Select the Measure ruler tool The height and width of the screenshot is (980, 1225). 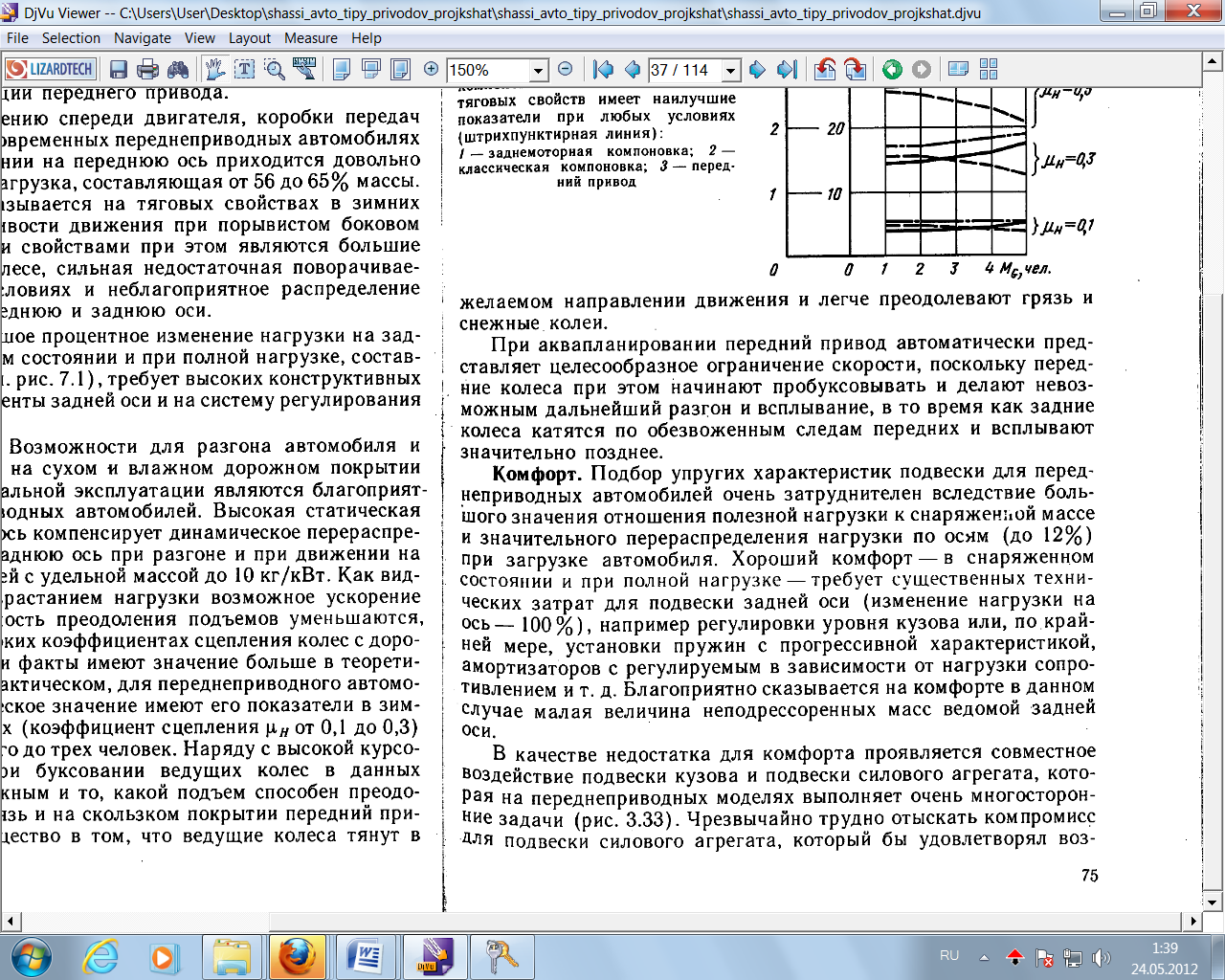pyautogui.click(x=304, y=69)
